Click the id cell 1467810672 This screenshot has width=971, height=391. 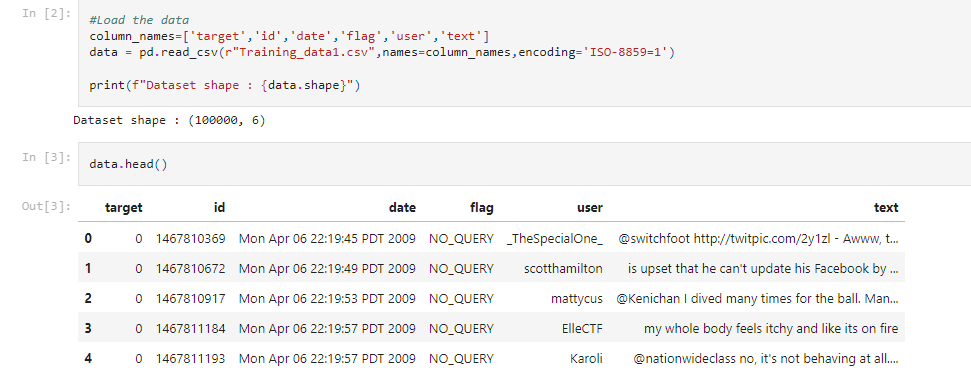pyautogui.click(x=191, y=269)
